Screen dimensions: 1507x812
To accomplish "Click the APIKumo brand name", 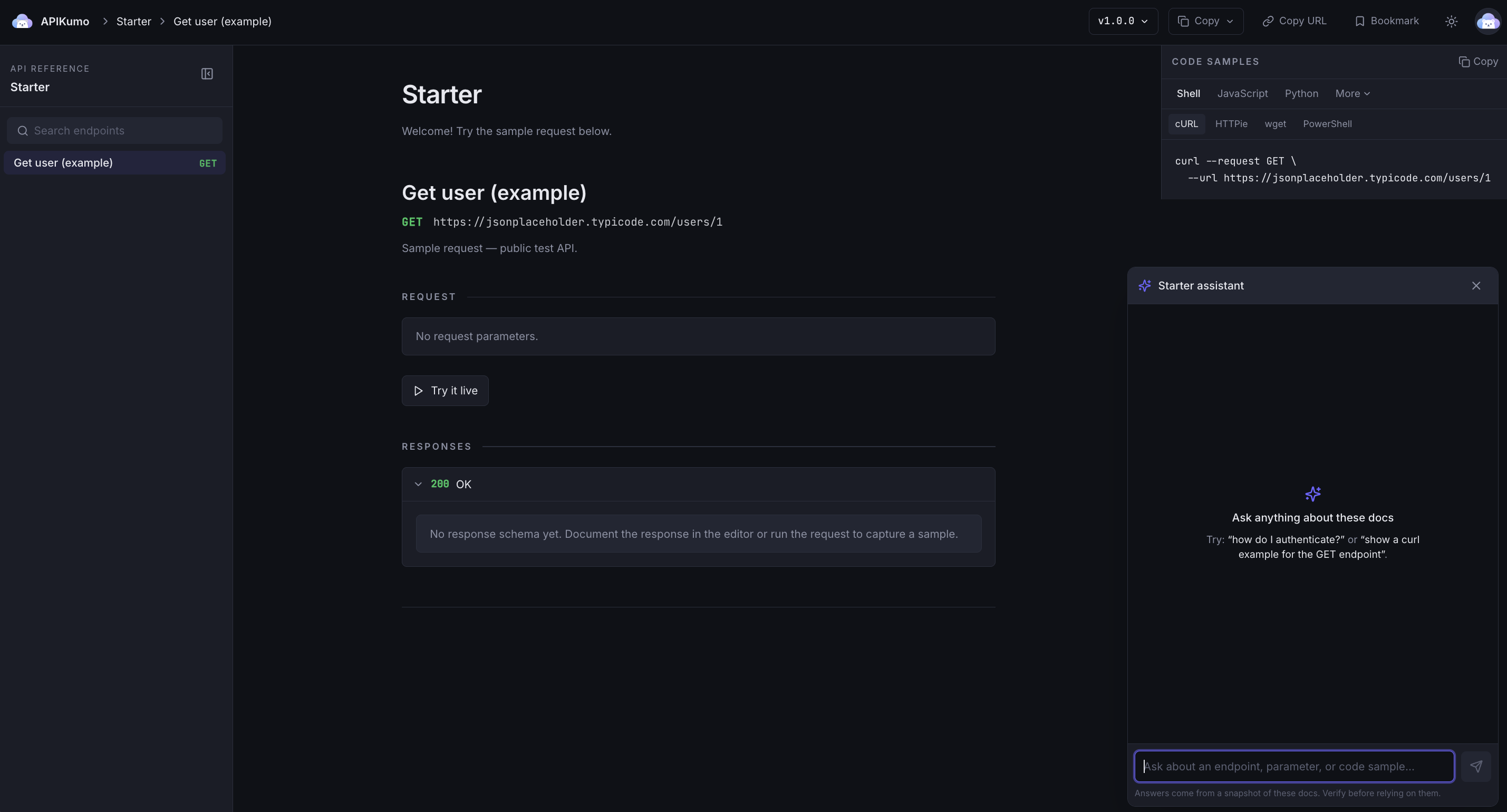I will coord(65,22).
